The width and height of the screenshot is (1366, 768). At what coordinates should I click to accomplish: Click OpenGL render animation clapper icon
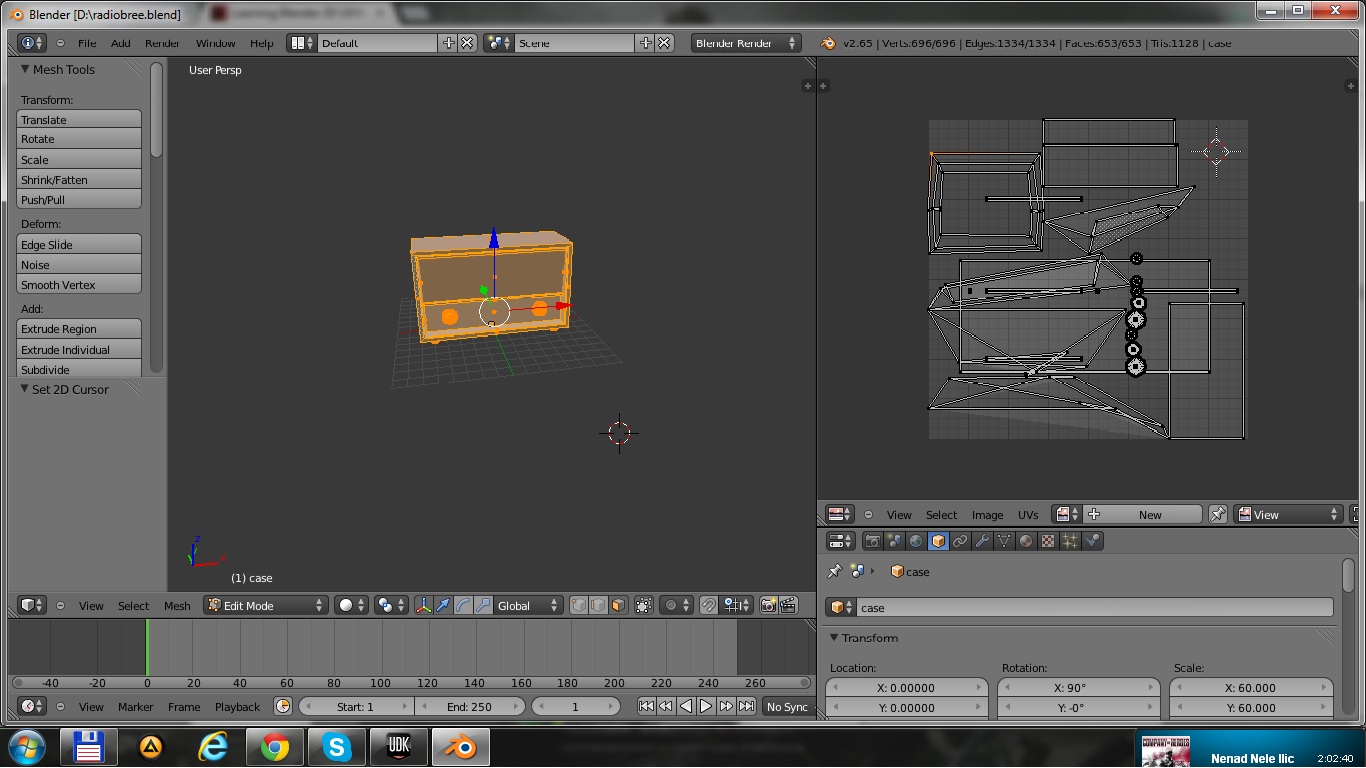click(788, 605)
